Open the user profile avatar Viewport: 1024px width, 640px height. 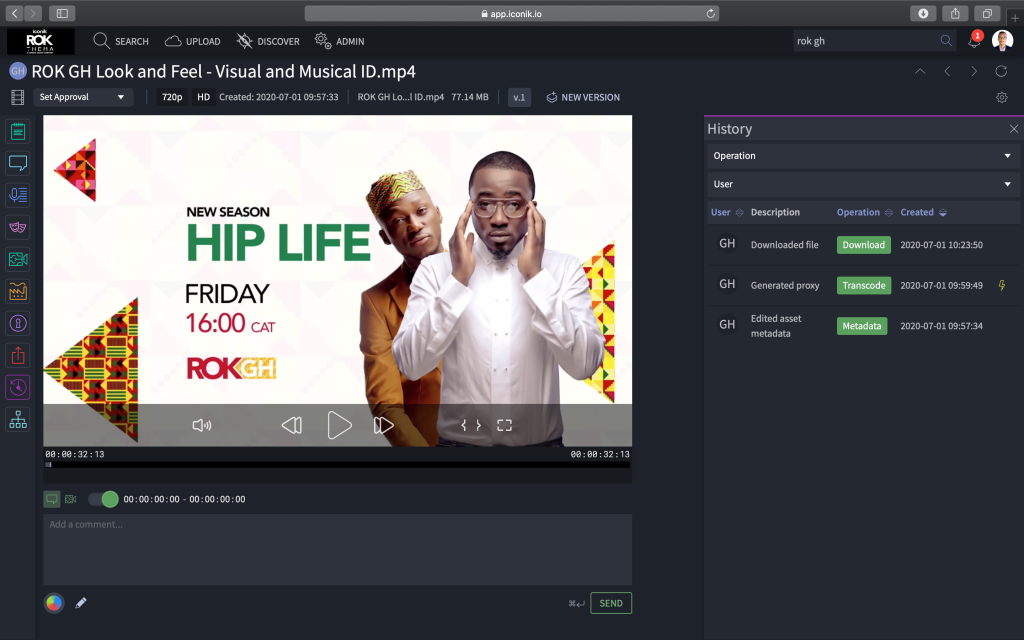pos(1002,40)
